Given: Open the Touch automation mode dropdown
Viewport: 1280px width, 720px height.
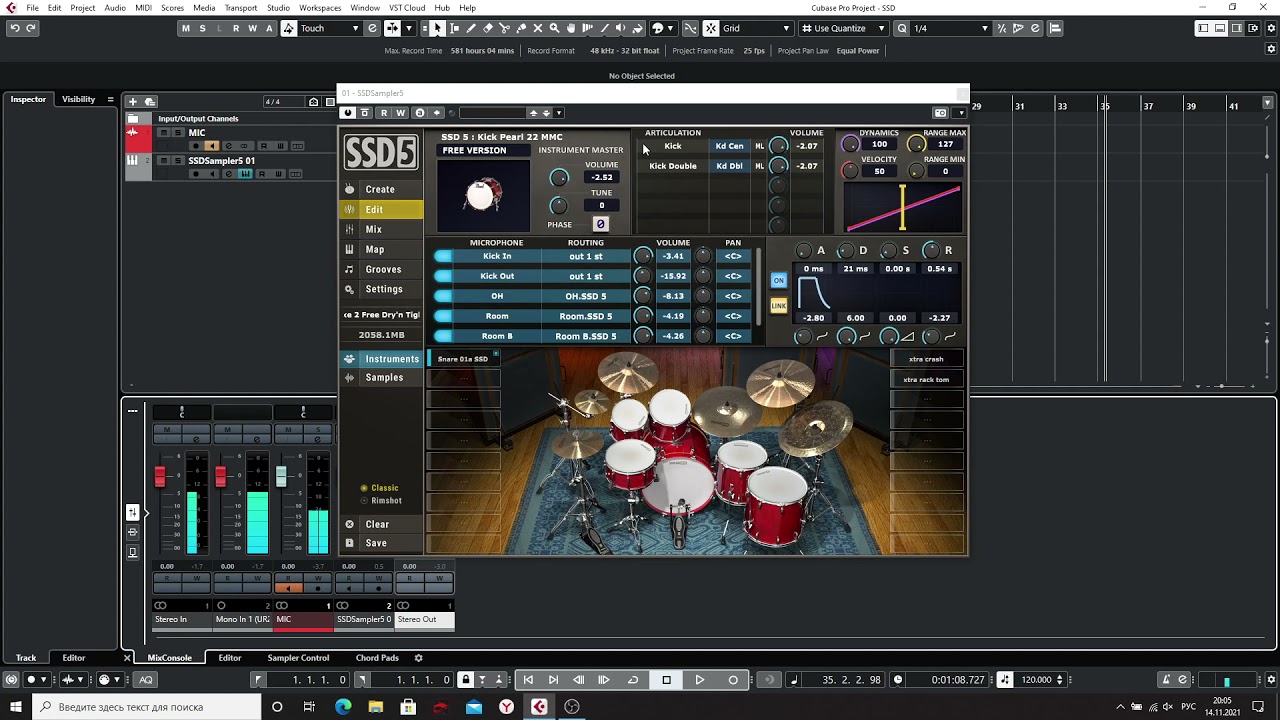Looking at the screenshot, I should click(x=329, y=28).
